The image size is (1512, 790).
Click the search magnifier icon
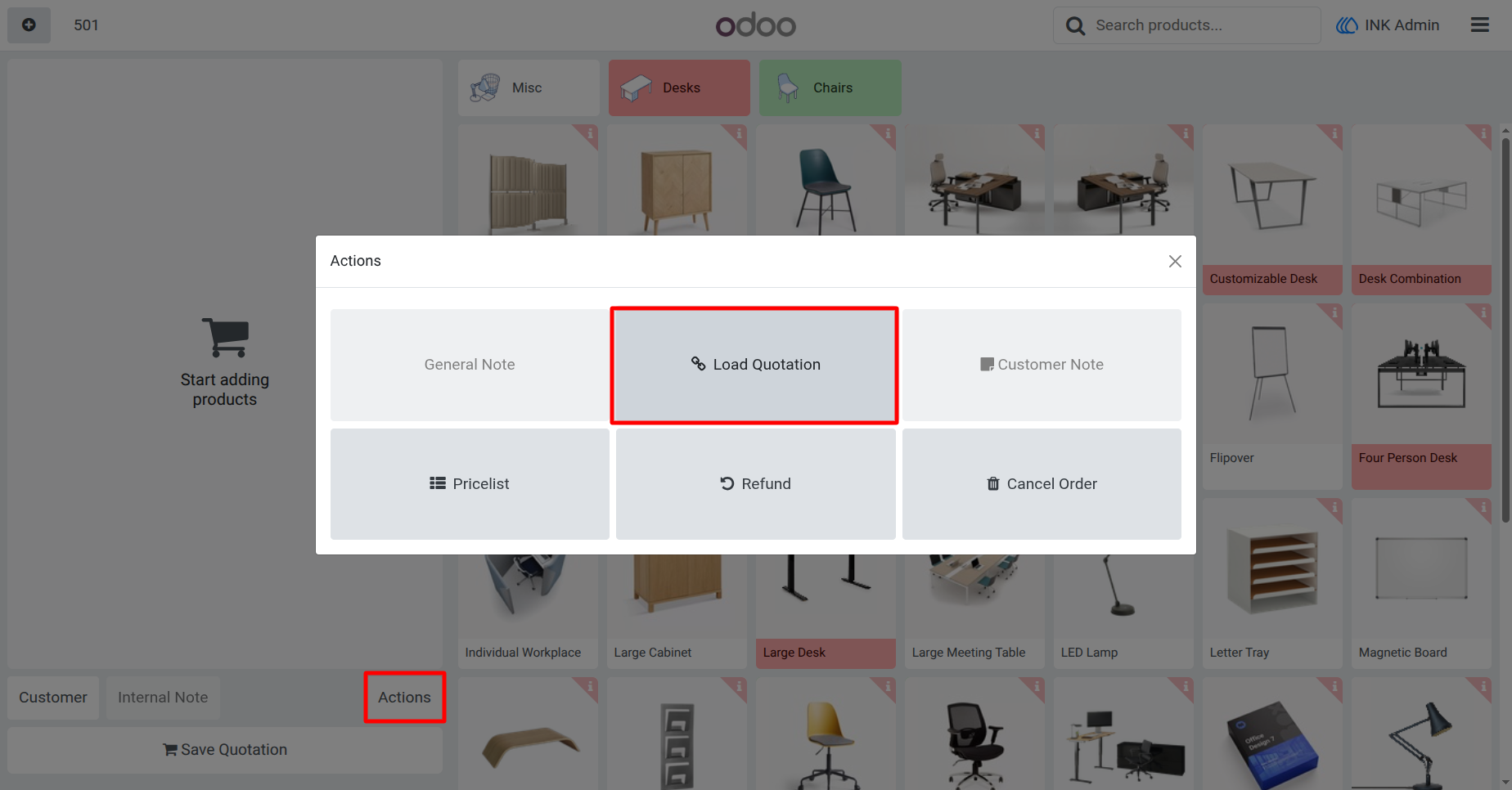[x=1075, y=26]
